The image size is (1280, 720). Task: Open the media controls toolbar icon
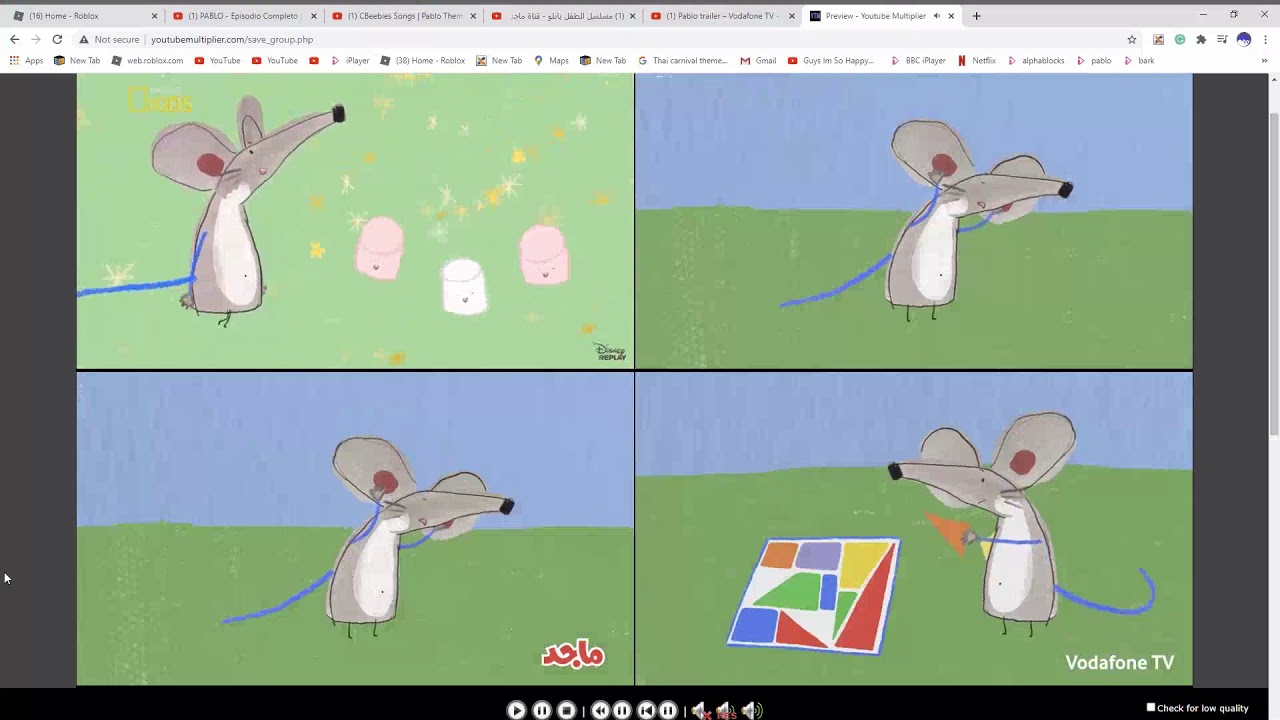coord(1222,39)
